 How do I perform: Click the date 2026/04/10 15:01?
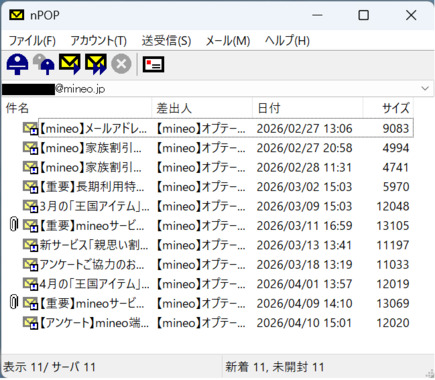tap(304, 323)
